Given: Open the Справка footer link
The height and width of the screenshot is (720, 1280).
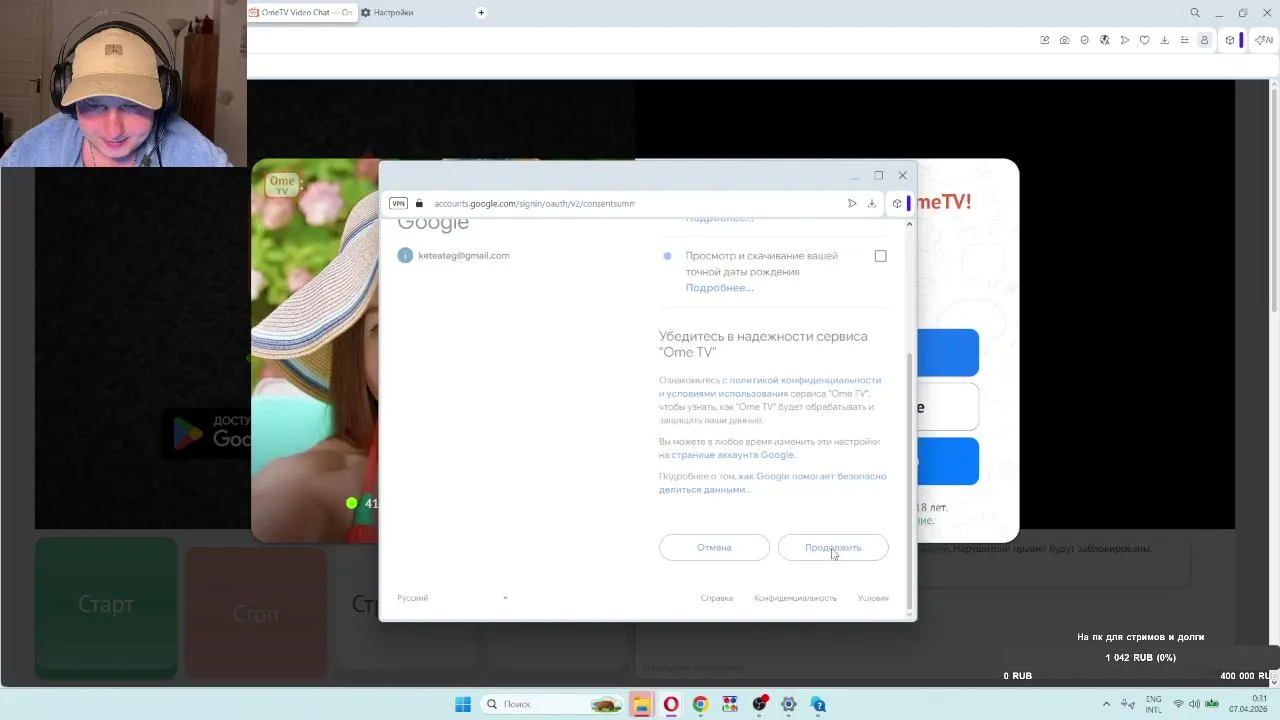Looking at the screenshot, I should (x=717, y=598).
